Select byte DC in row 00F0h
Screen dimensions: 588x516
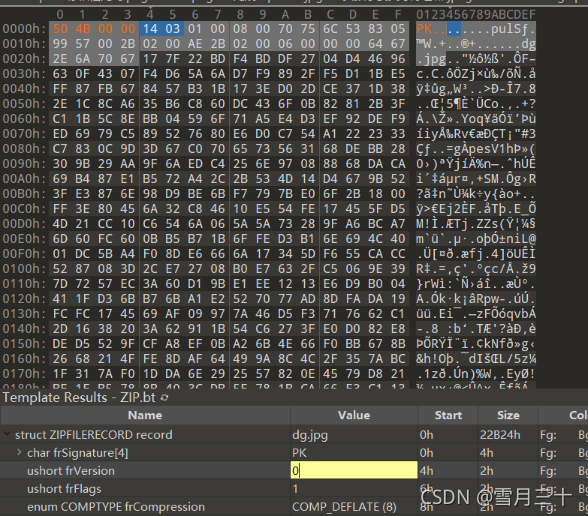82,254
